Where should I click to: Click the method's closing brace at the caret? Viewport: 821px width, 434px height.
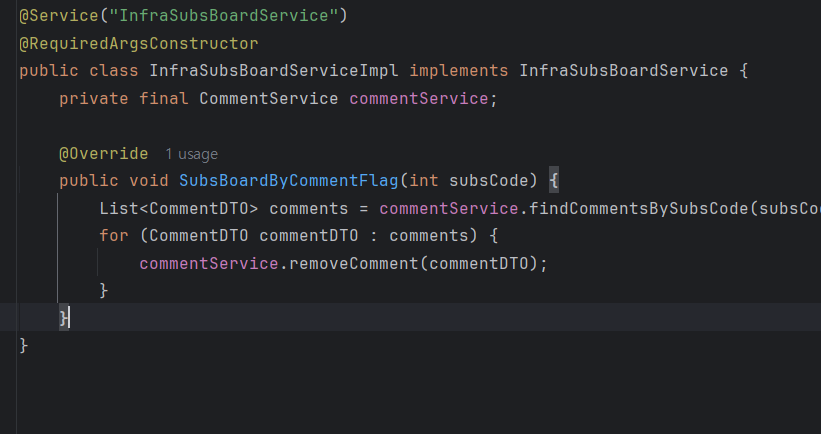tap(63, 318)
